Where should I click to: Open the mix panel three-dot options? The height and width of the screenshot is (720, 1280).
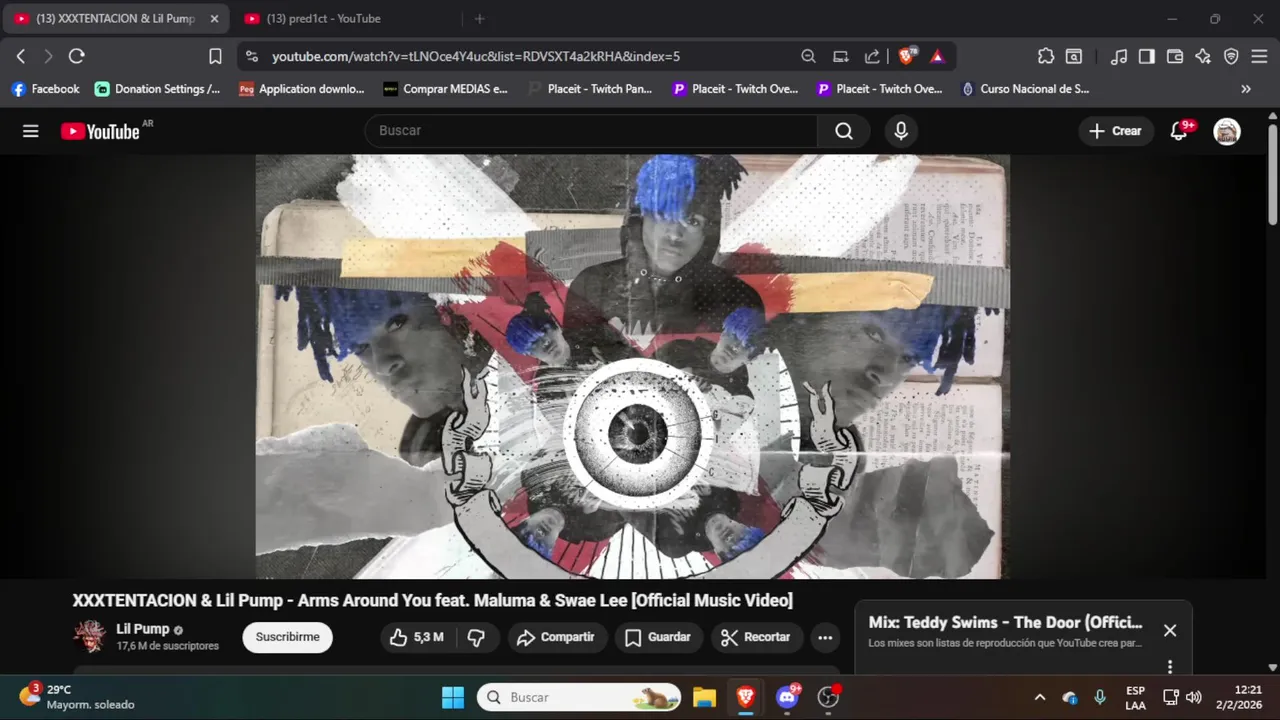(x=1170, y=667)
